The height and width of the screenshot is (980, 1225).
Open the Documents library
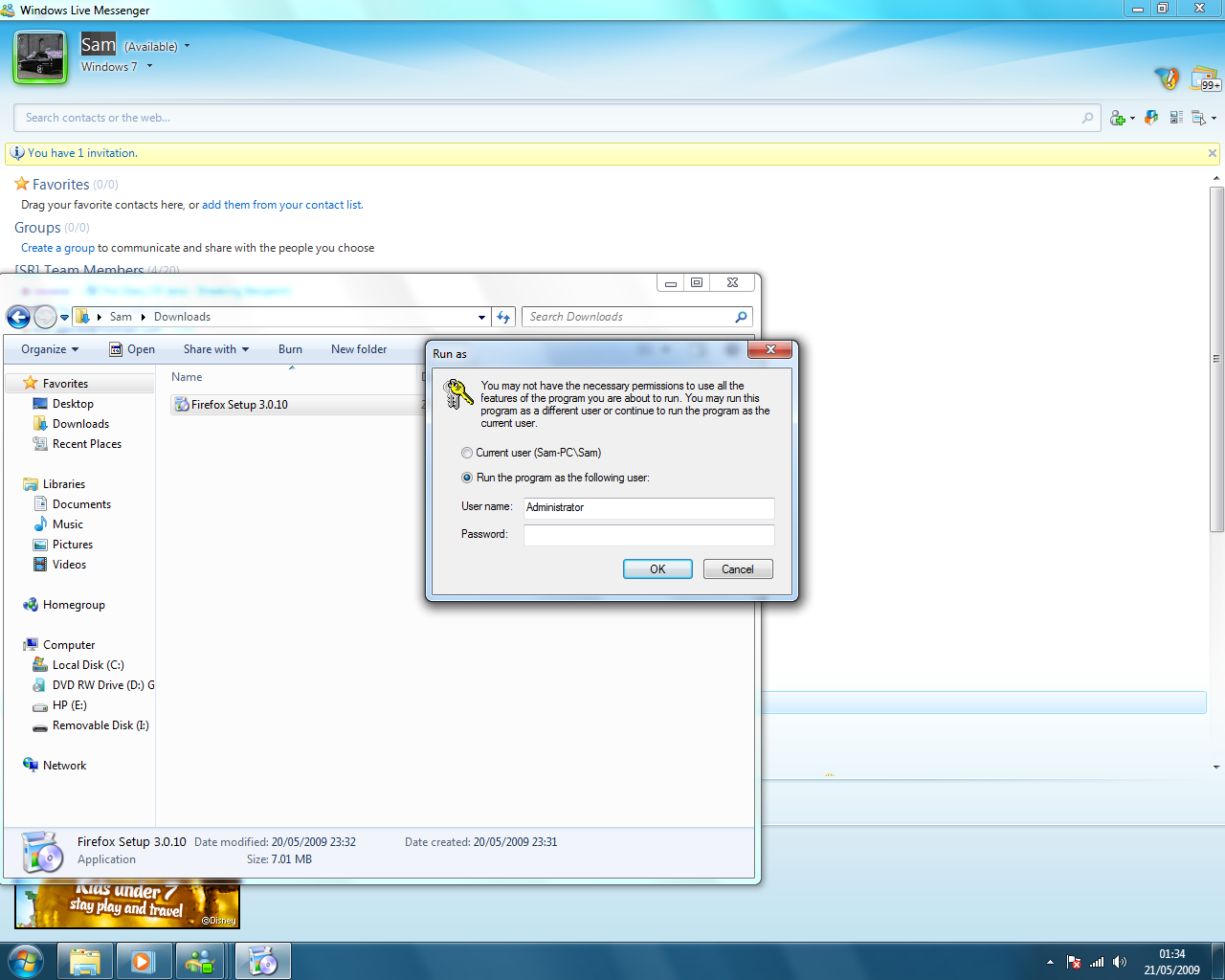[81, 504]
